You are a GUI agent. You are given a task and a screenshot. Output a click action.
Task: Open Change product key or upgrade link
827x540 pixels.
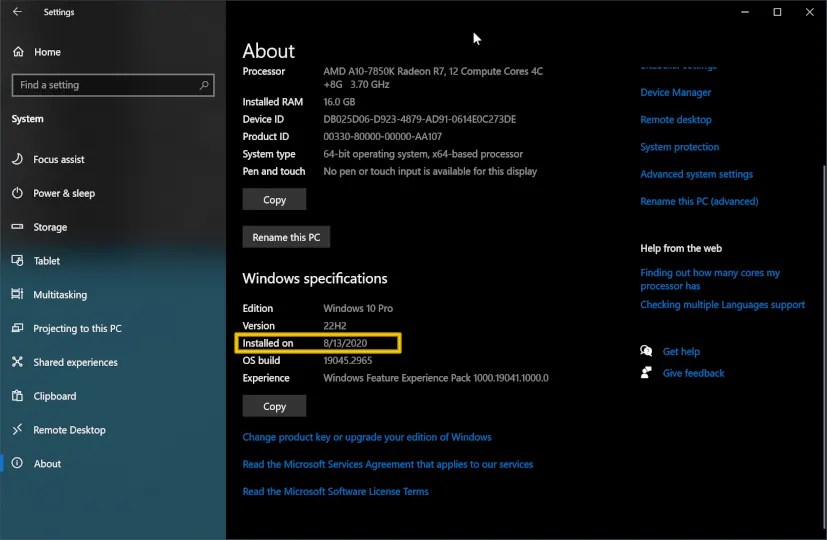coord(367,437)
